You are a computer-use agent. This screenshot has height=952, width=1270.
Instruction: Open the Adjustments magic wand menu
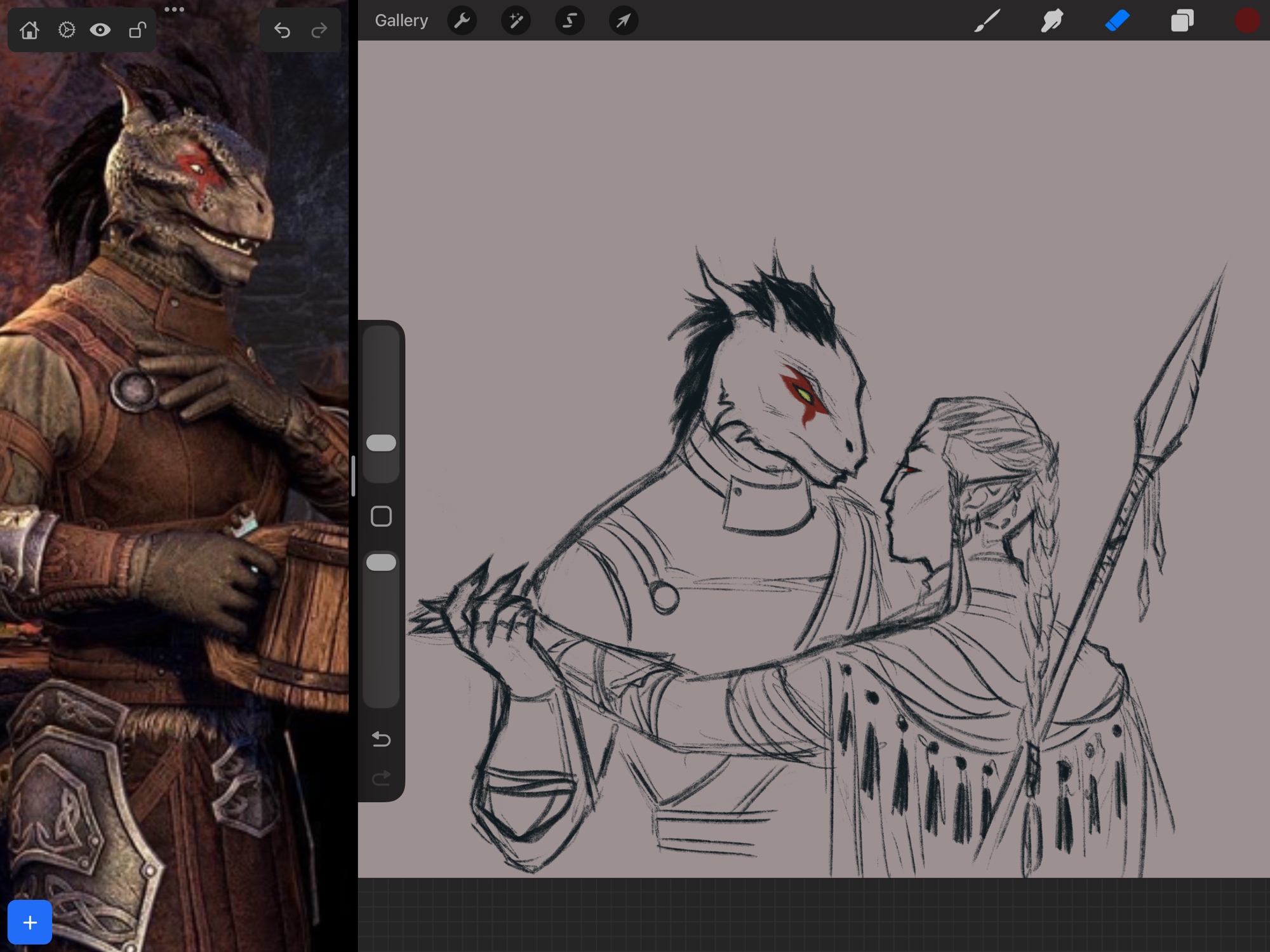pos(516,21)
